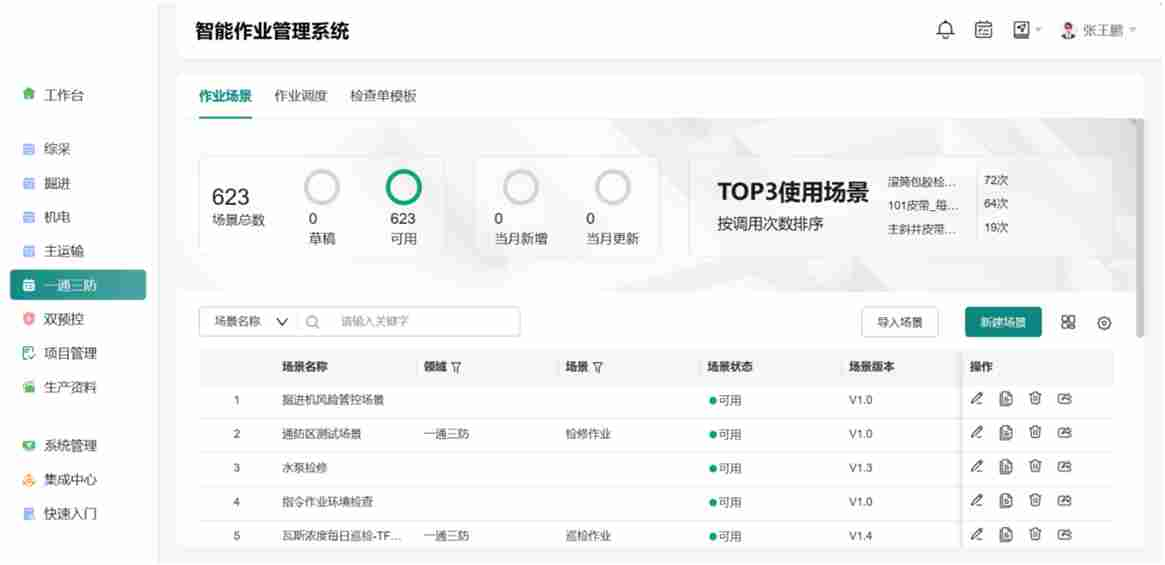This screenshot has height=565, width=1165.
Task: Click the search magnifier icon
Action: tap(313, 322)
